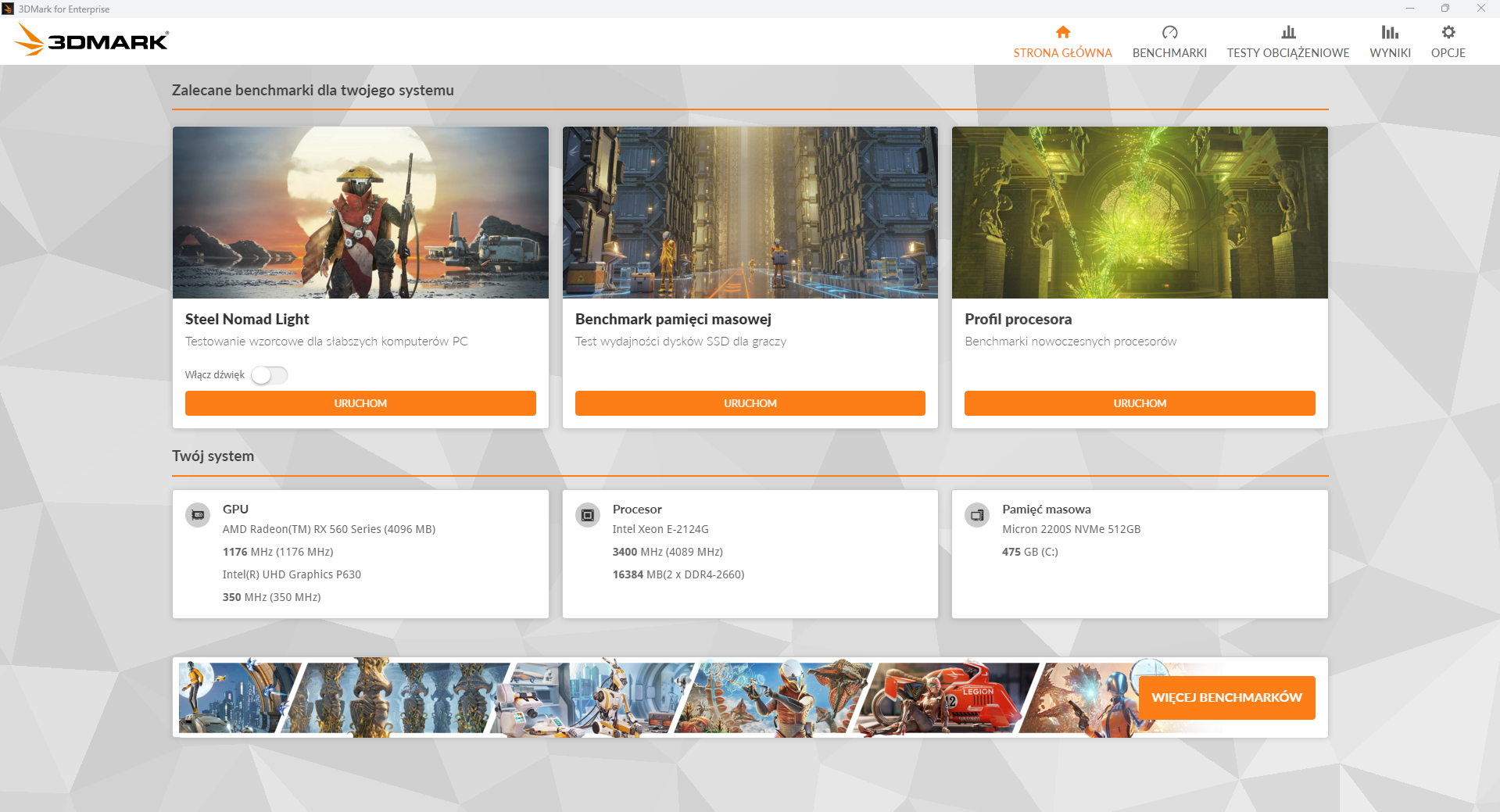
Task: Click the Intel Xeon E-2124G text
Action: (x=661, y=529)
